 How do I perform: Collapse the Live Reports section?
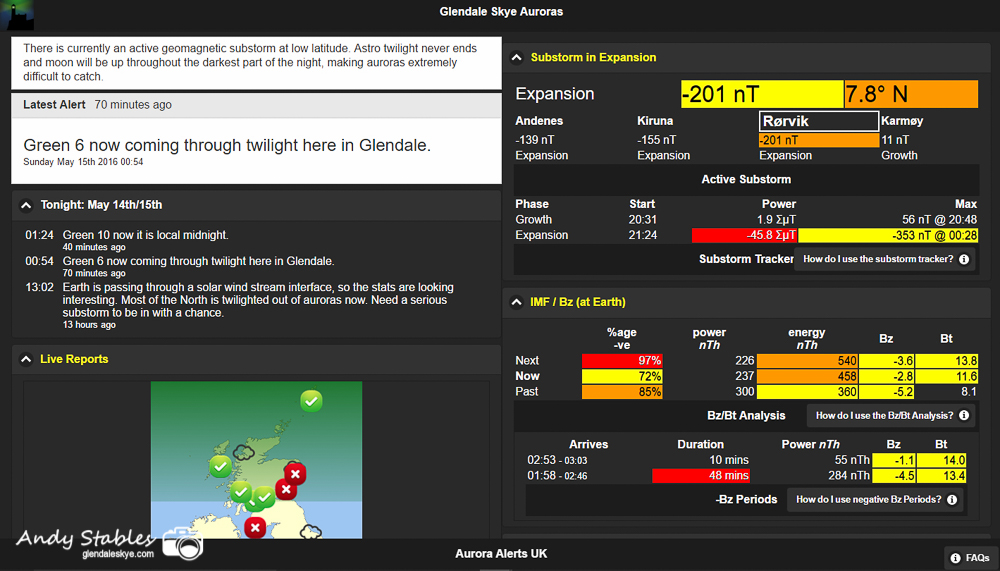click(x=26, y=359)
